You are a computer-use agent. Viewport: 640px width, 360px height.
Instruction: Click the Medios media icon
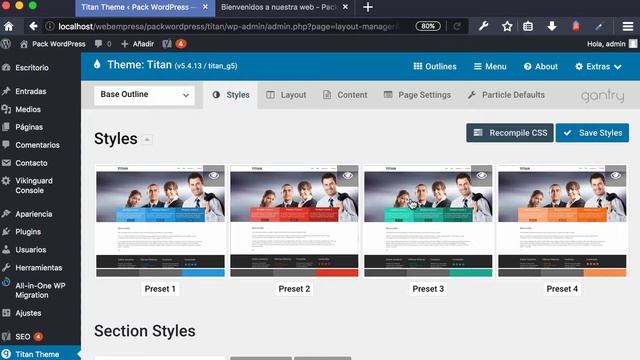[x=6, y=109]
